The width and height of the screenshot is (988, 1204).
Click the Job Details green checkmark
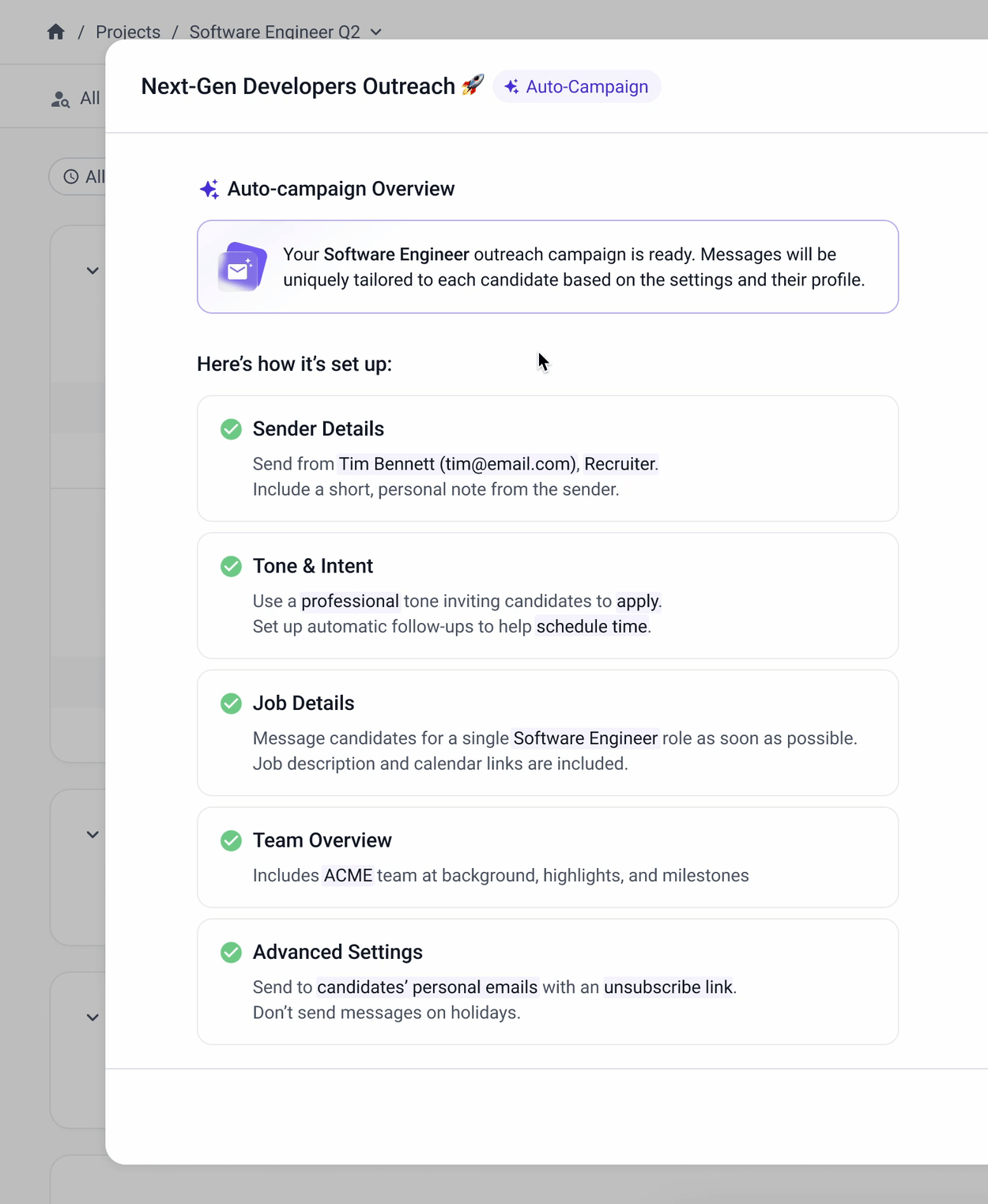[231, 704]
